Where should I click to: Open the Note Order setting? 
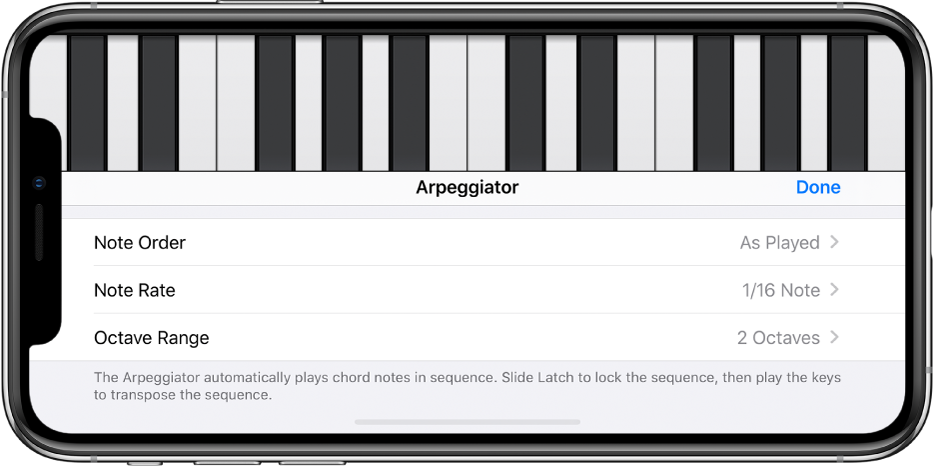tap(140, 243)
